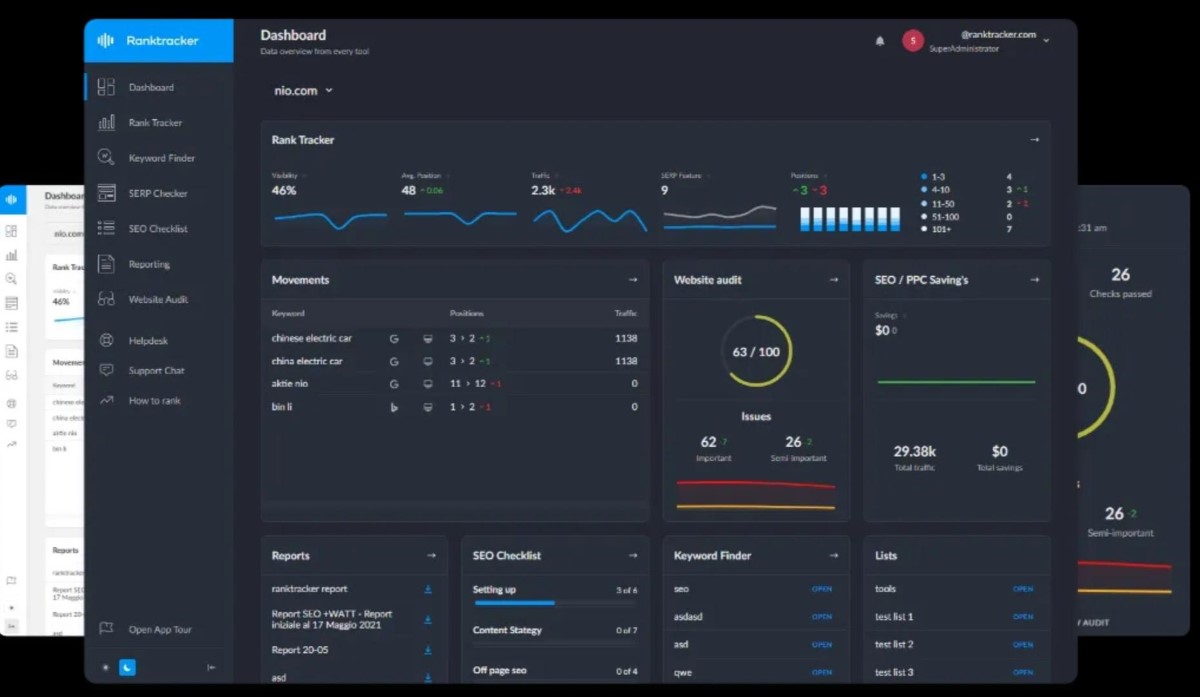
Task: Open the Website Audit sidebar icon
Action: click(106, 299)
